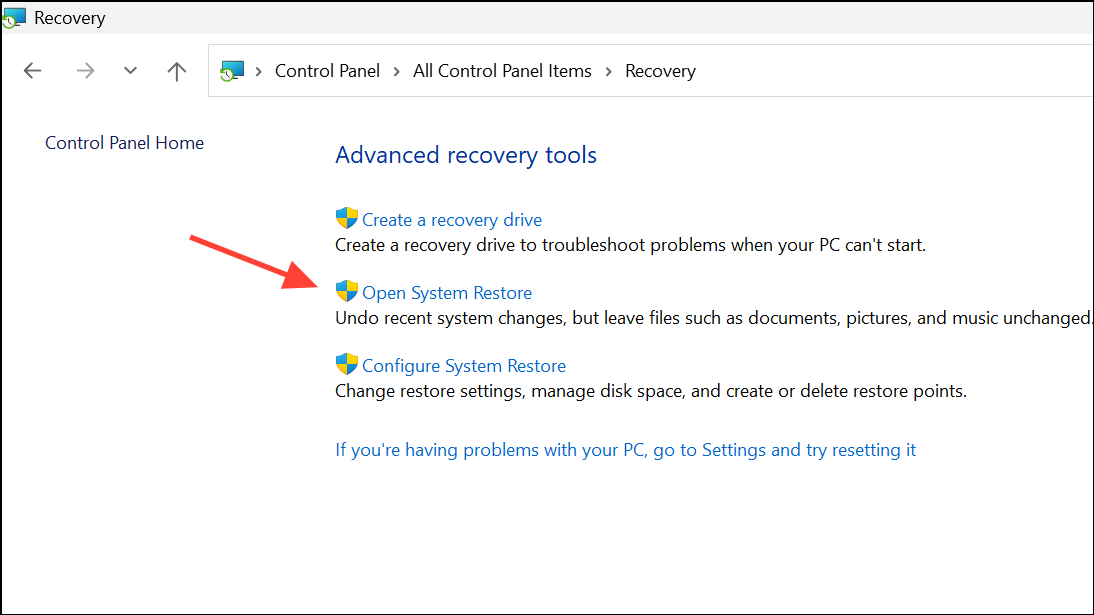Image resolution: width=1094 pixels, height=615 pixels.
Task: Select Control Panel in the breadcrumb path
Action: coord(327,70)
